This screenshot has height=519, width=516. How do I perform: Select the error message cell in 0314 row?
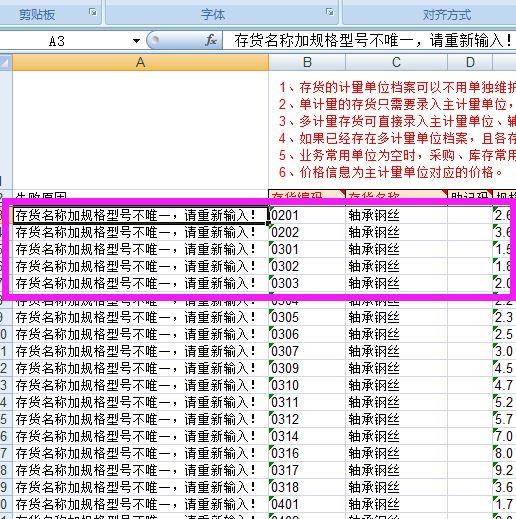click(x=140, y=436)
